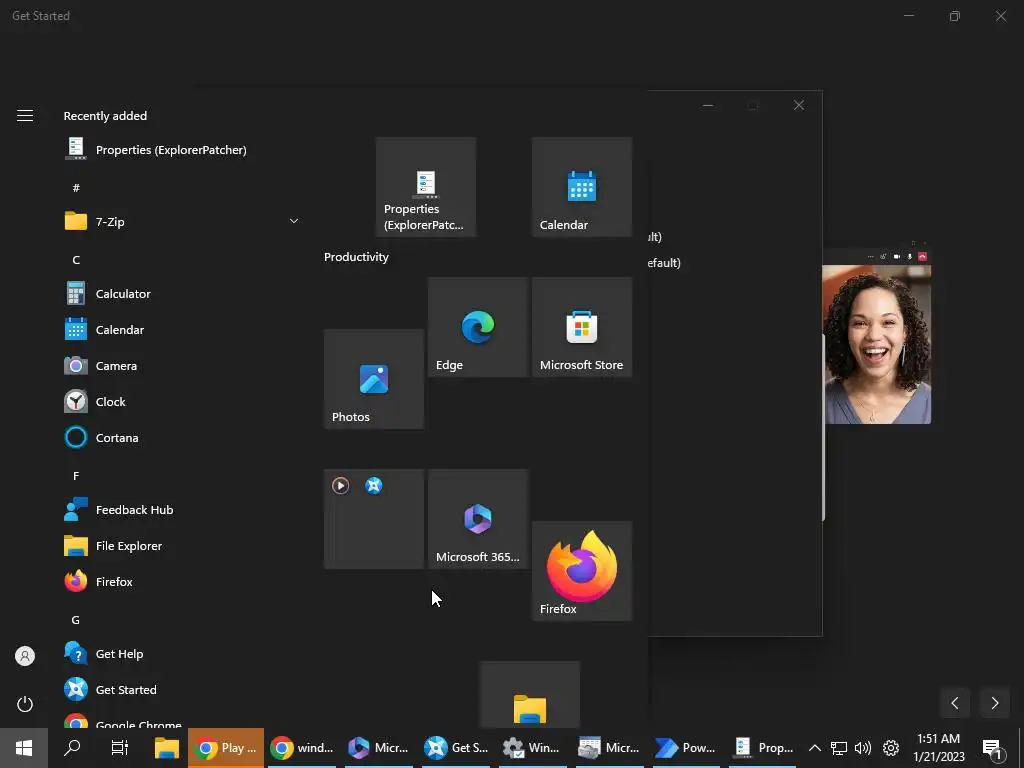1024x768 pixels.
Task: Jump to the letter G section header
Action: (x=76, y=620)
